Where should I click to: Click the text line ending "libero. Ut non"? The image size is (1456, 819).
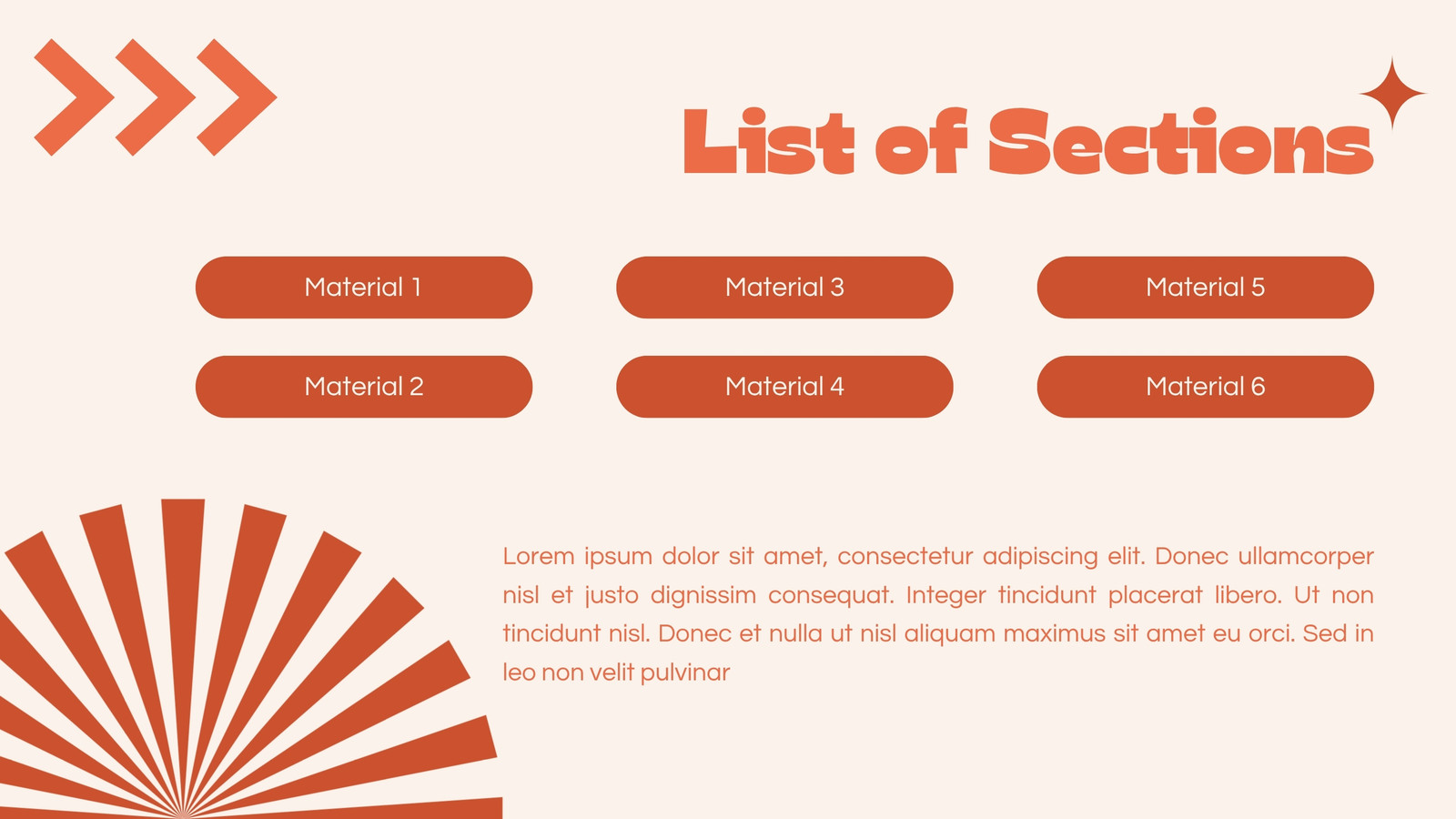click(938, 595)
